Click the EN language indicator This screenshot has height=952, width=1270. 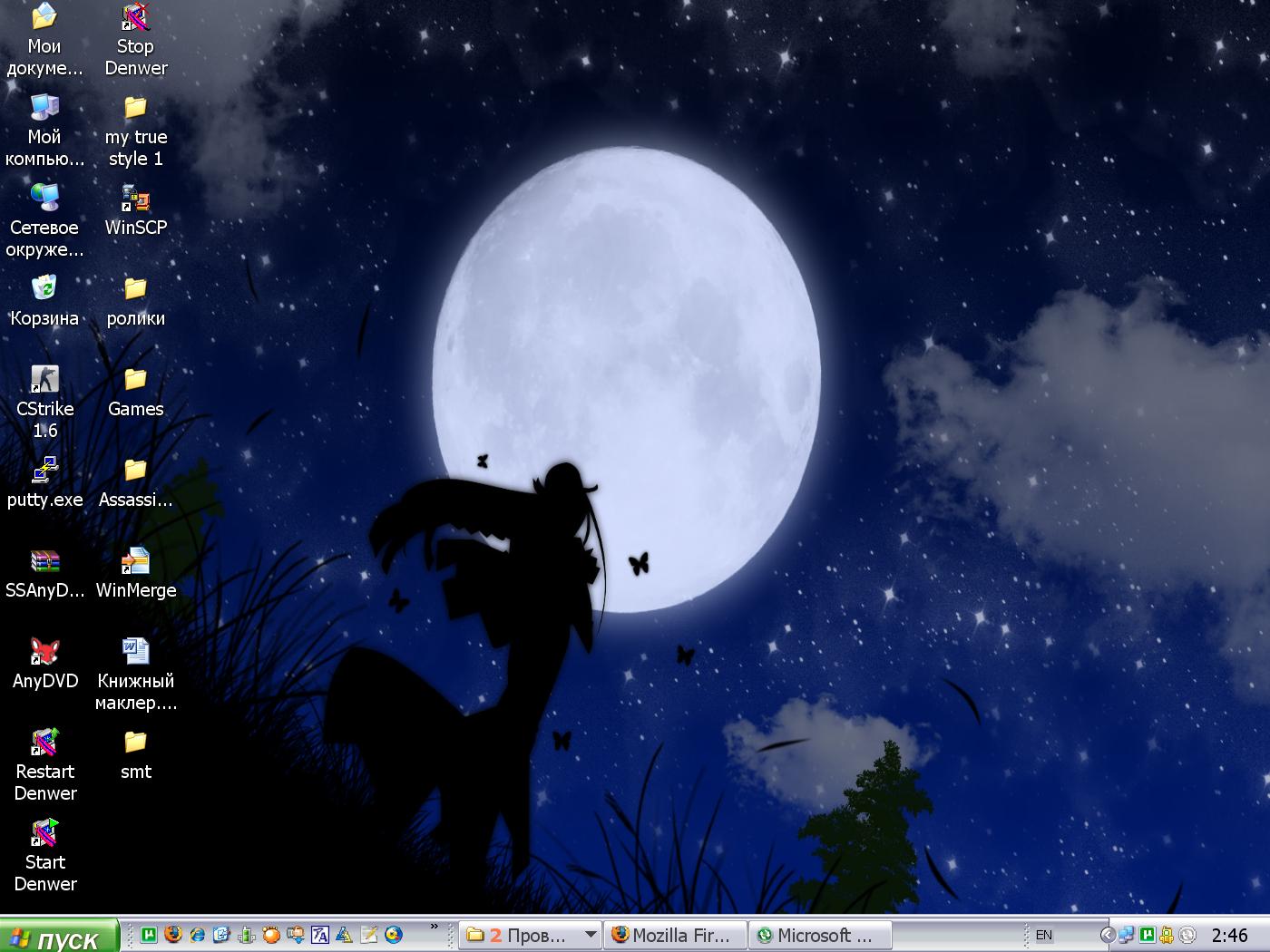pyautogui.click(x=1044, y=935)
